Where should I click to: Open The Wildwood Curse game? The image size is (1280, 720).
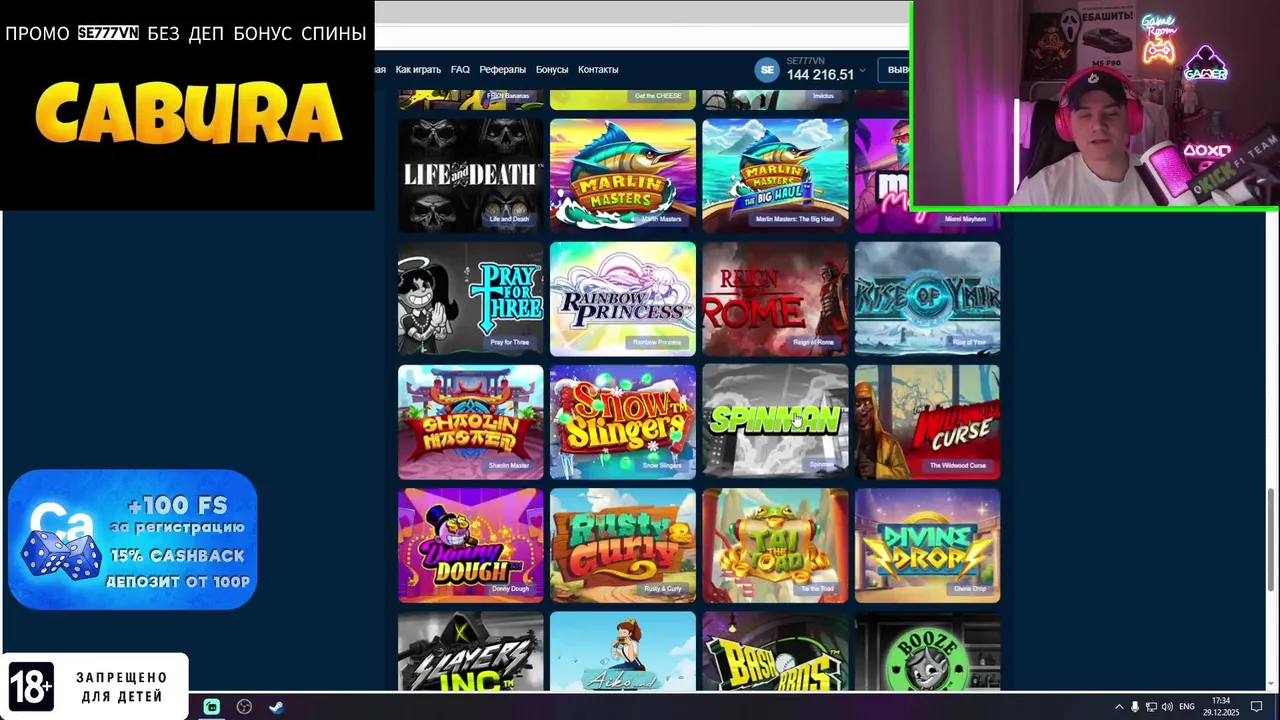(927, 422)
